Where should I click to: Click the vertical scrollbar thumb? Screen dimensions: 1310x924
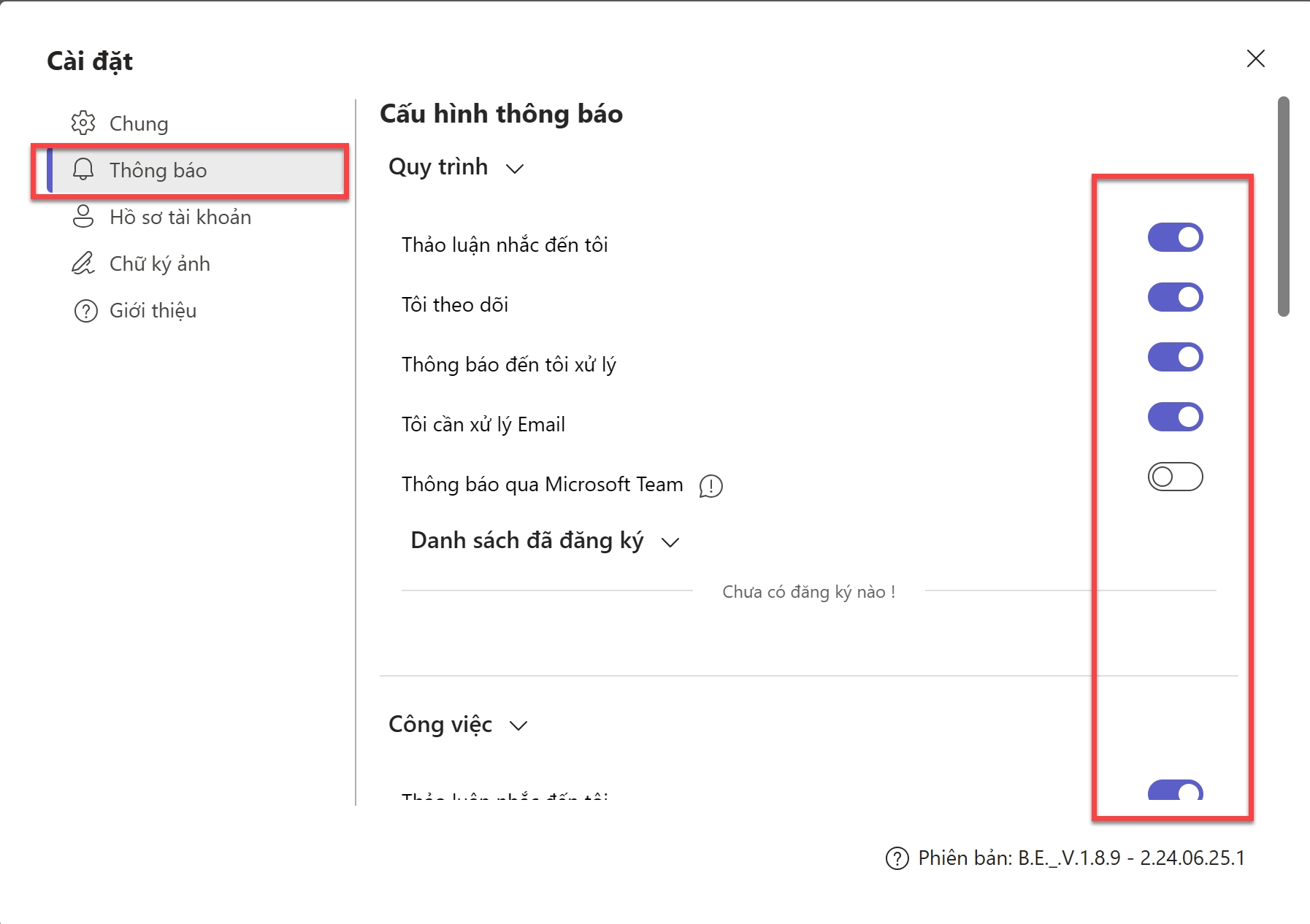point(1283,207)
